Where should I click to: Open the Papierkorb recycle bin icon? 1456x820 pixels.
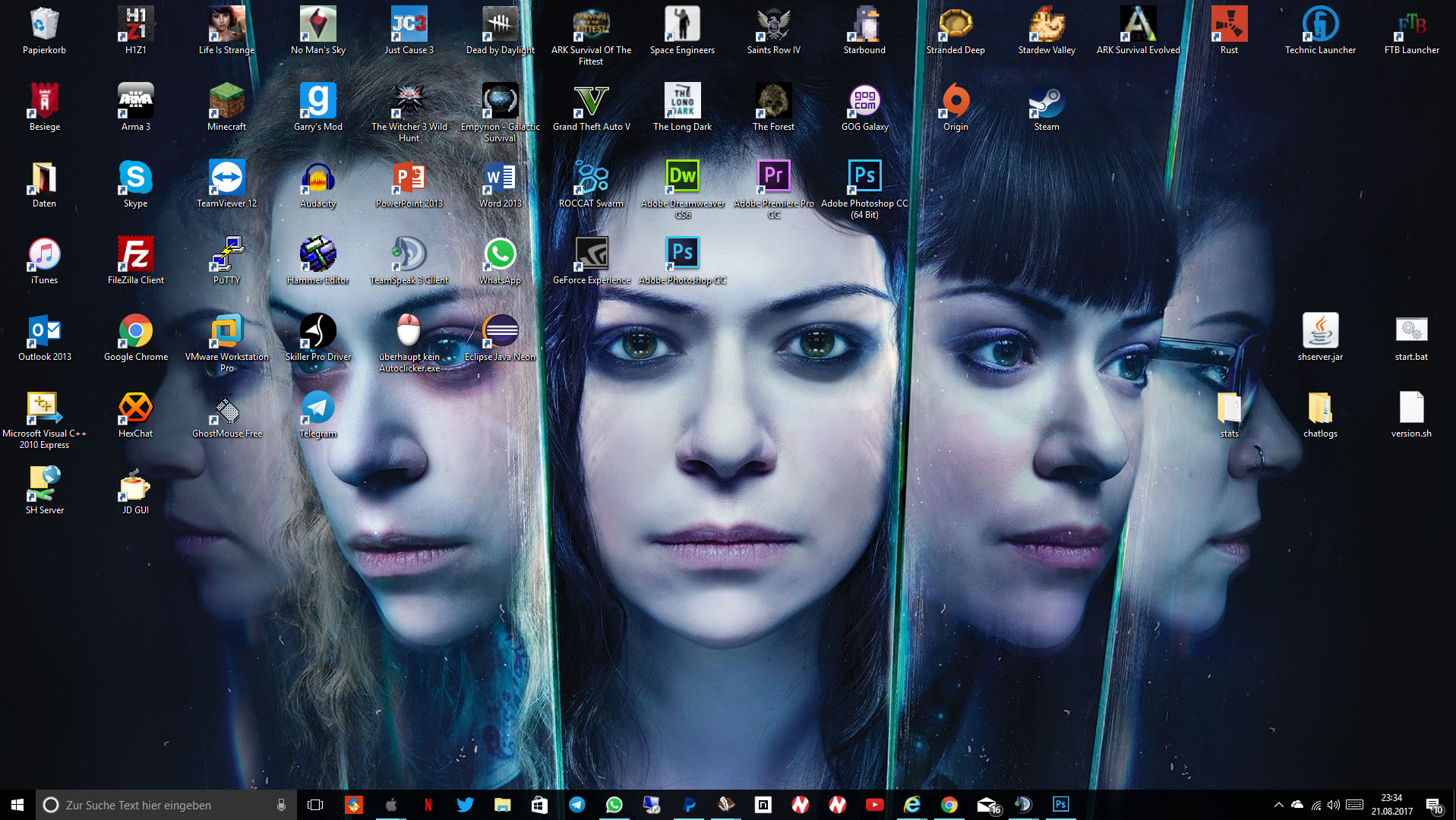tap(44, 31)
